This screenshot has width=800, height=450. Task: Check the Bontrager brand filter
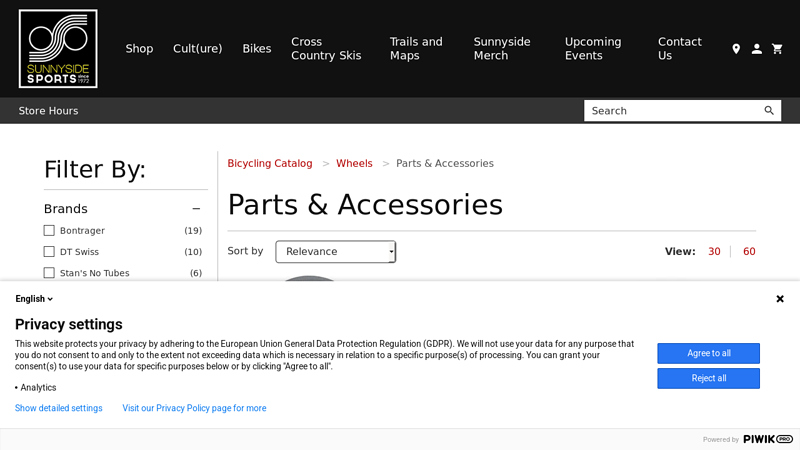pyautogui.click(x=49, y=231)
